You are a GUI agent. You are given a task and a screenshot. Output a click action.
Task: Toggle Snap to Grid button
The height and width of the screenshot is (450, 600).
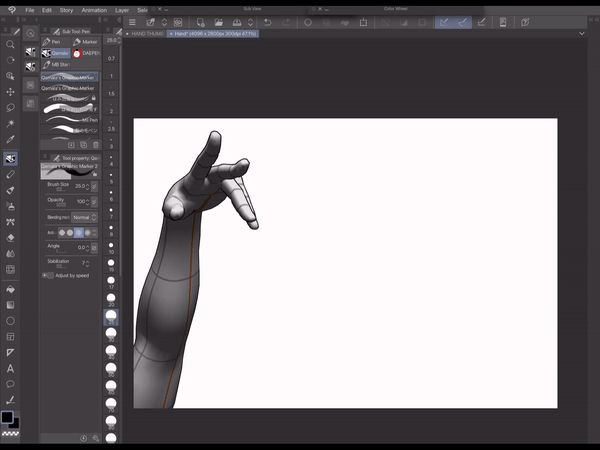[481, 23]
